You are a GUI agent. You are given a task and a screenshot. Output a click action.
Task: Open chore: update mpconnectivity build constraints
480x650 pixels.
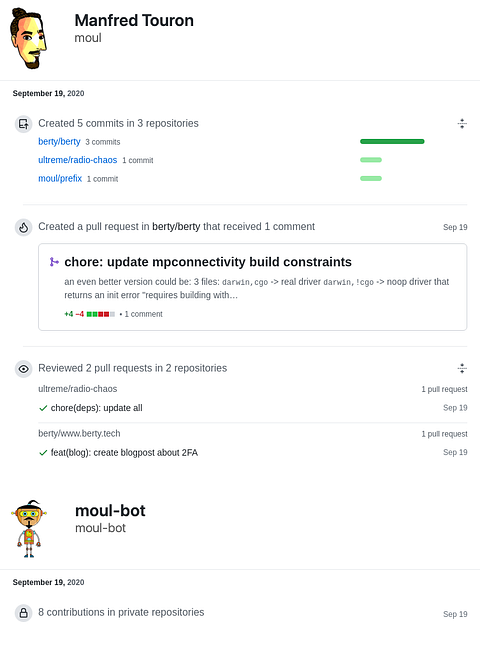click(x=208, y=262)
